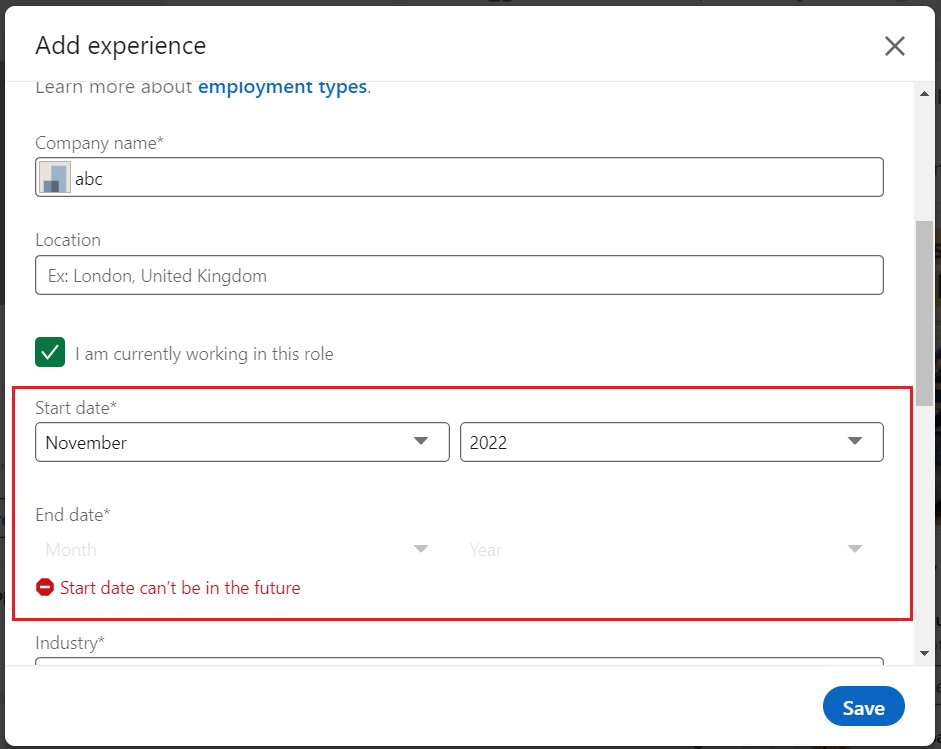The height and width of the screenshot is (749, 941).
Task: Save the experience entry
Action: pos(864,706)
